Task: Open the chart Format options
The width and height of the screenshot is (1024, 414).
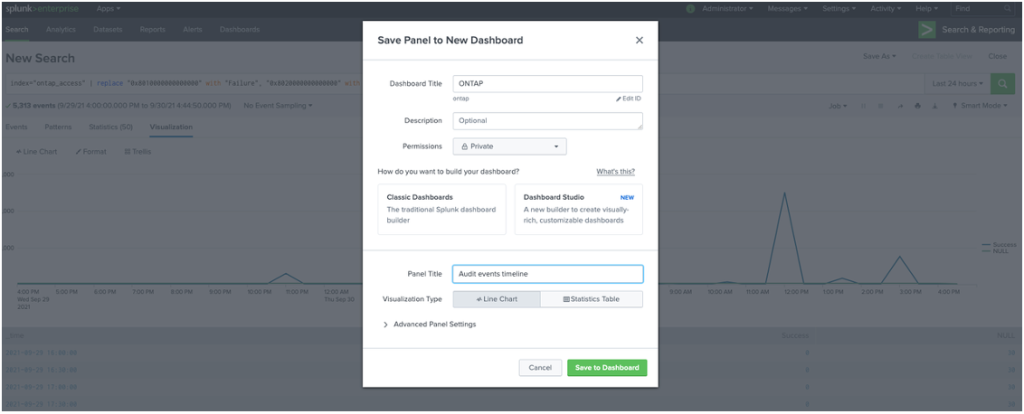Action: coord(91,151)
